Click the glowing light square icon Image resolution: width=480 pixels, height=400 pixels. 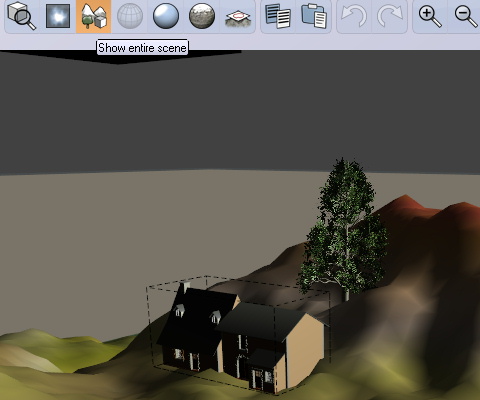point(58,16)
